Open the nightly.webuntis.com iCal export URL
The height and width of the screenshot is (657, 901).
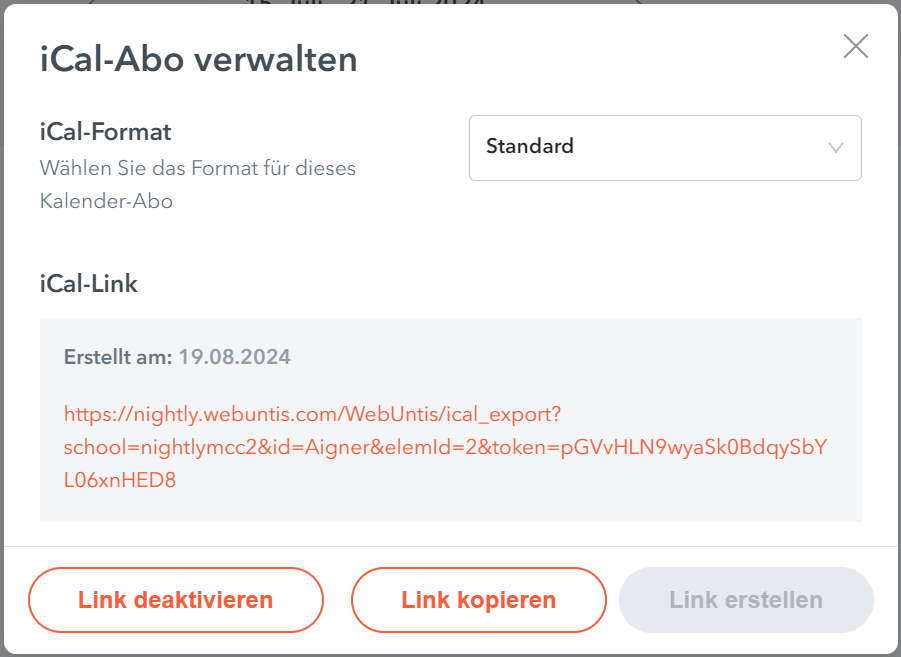312,413
